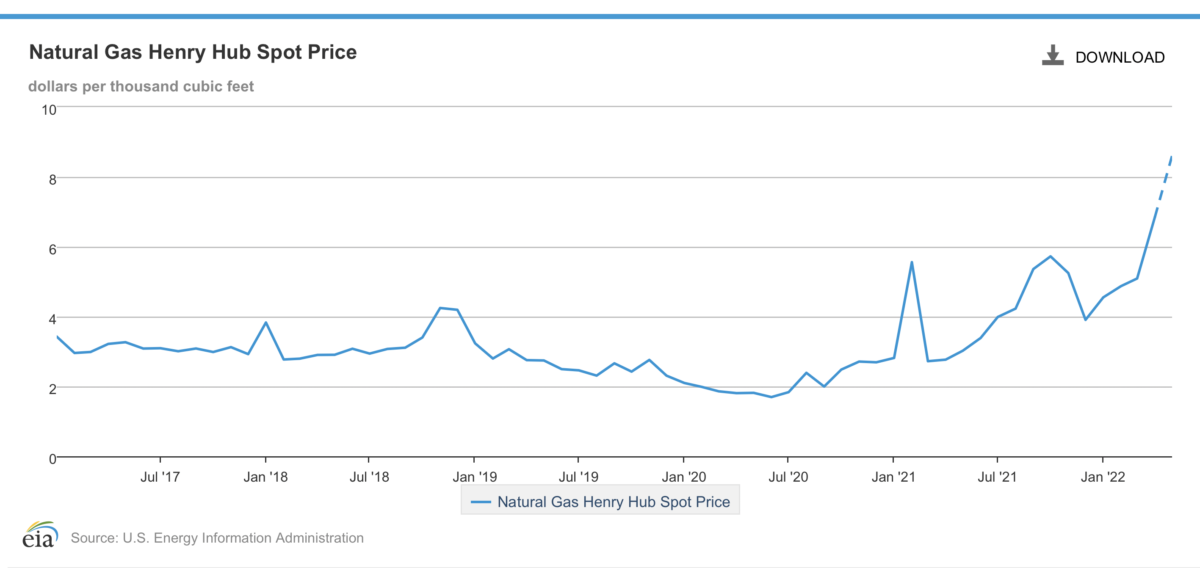Click the Jul '17 axis label
This screenshot has height=568, width=1200.
tap(160, 477)
